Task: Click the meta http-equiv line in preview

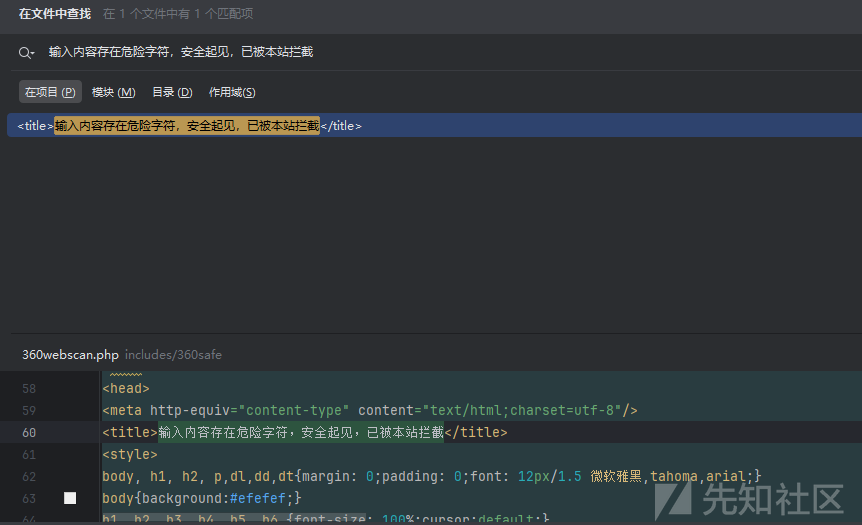Action: 370,411
